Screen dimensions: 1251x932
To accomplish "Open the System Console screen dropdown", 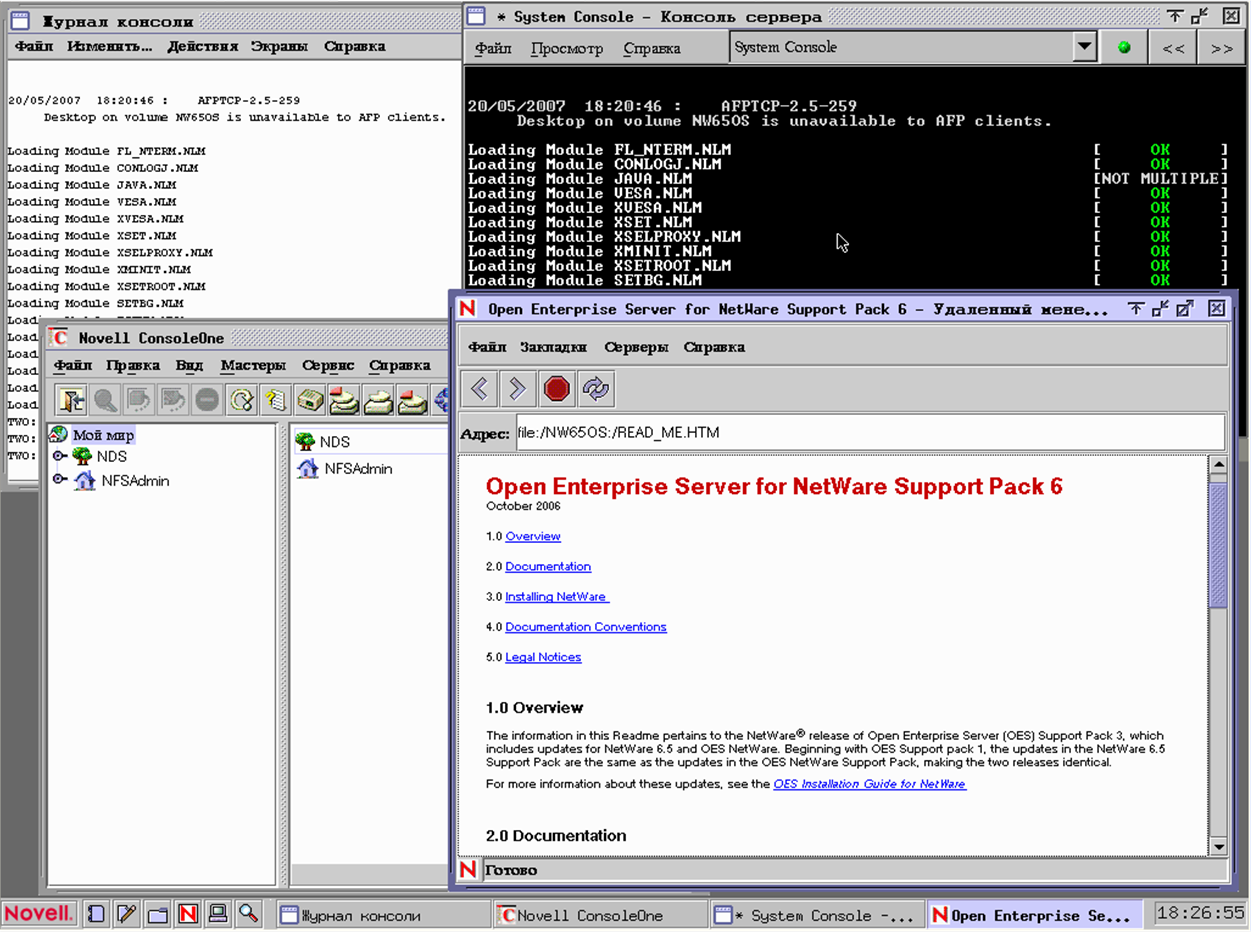I will pyautogui.click(x=1084, y=47).
